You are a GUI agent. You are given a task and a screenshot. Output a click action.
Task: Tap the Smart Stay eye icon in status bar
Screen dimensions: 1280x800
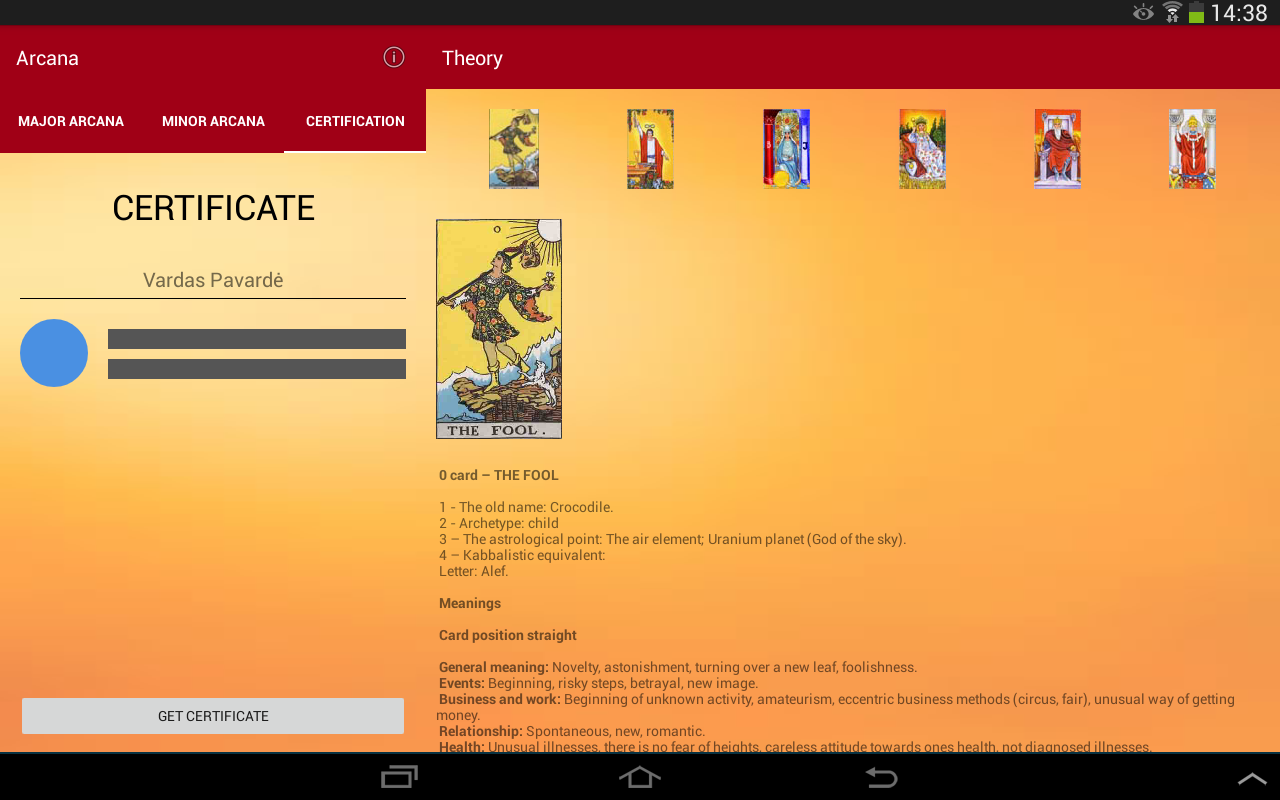1143,13
